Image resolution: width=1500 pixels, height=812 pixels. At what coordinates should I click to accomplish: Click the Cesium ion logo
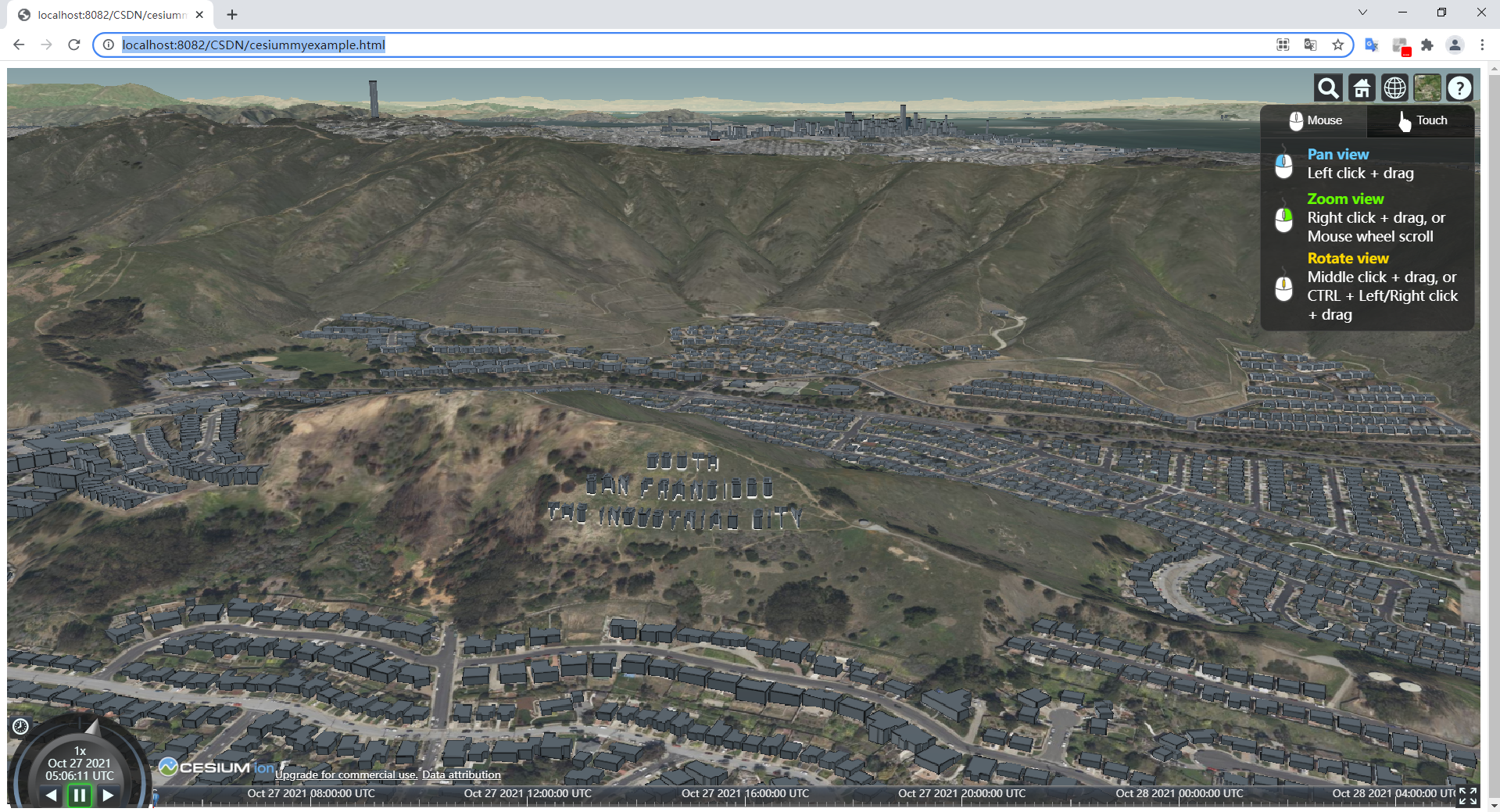tap(217, 767)
